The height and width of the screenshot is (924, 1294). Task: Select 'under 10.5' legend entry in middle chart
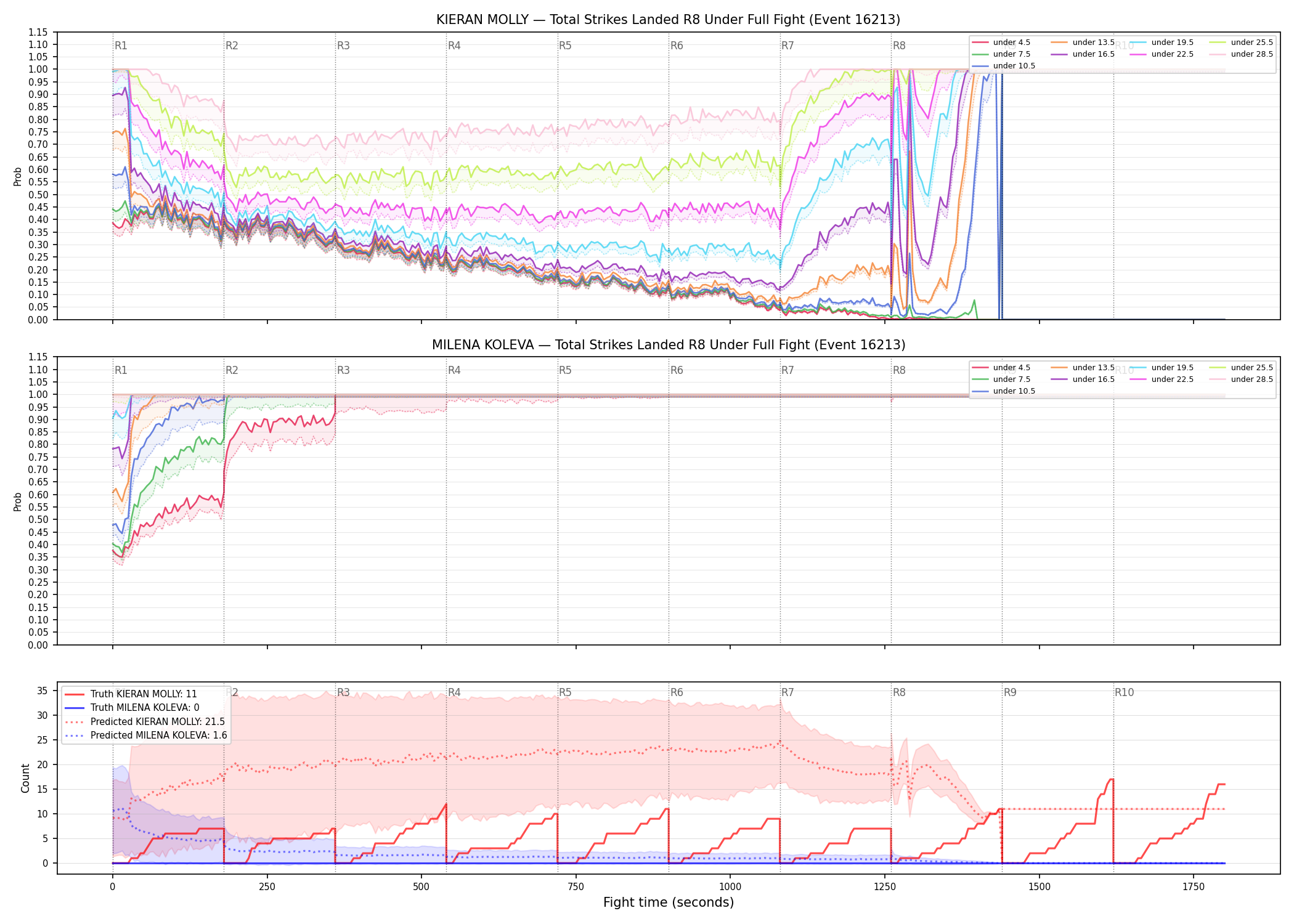pyautogui.click(x=1004, y=391)
